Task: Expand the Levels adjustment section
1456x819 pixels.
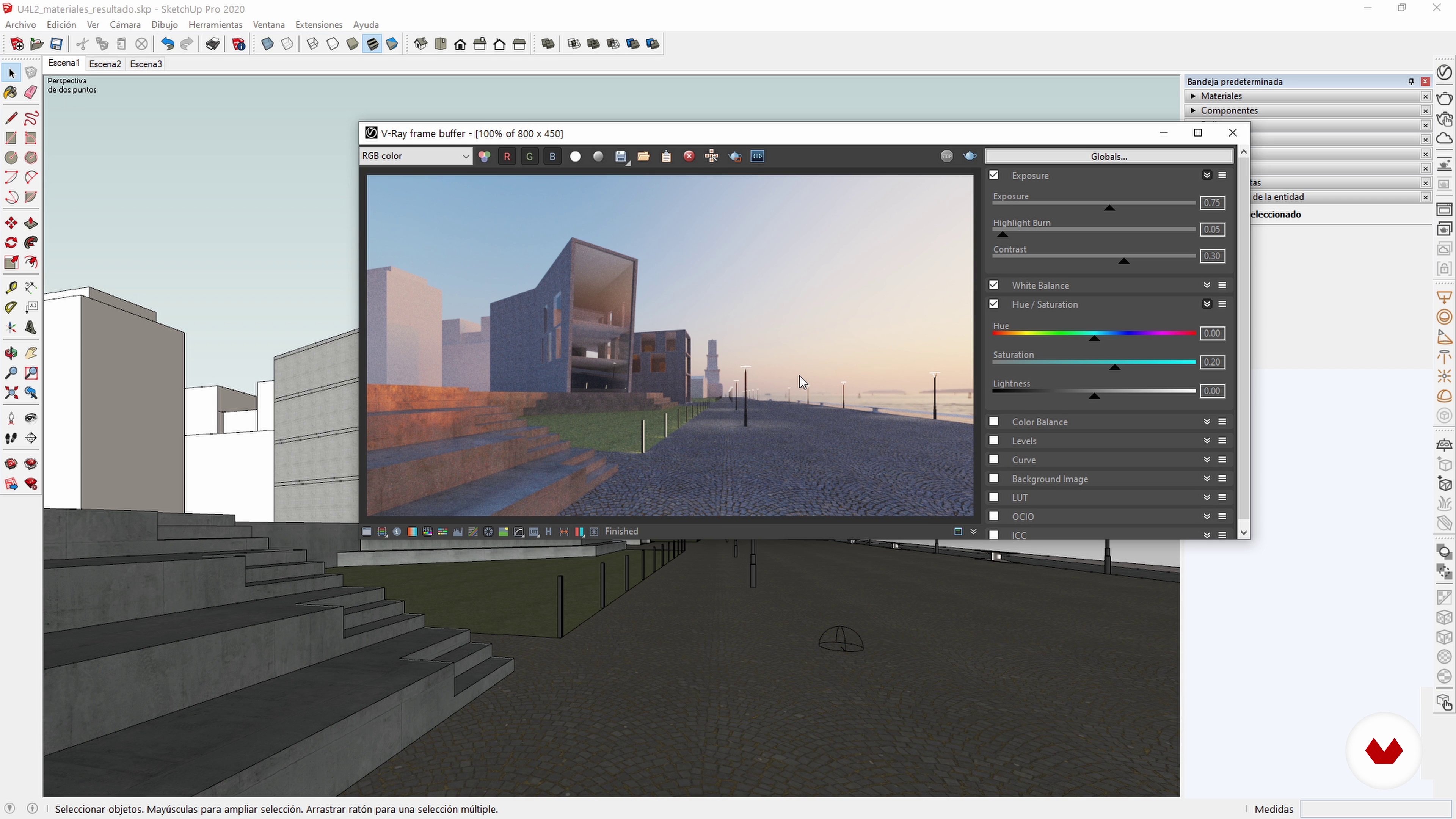Action: [x=1206, y=440]
